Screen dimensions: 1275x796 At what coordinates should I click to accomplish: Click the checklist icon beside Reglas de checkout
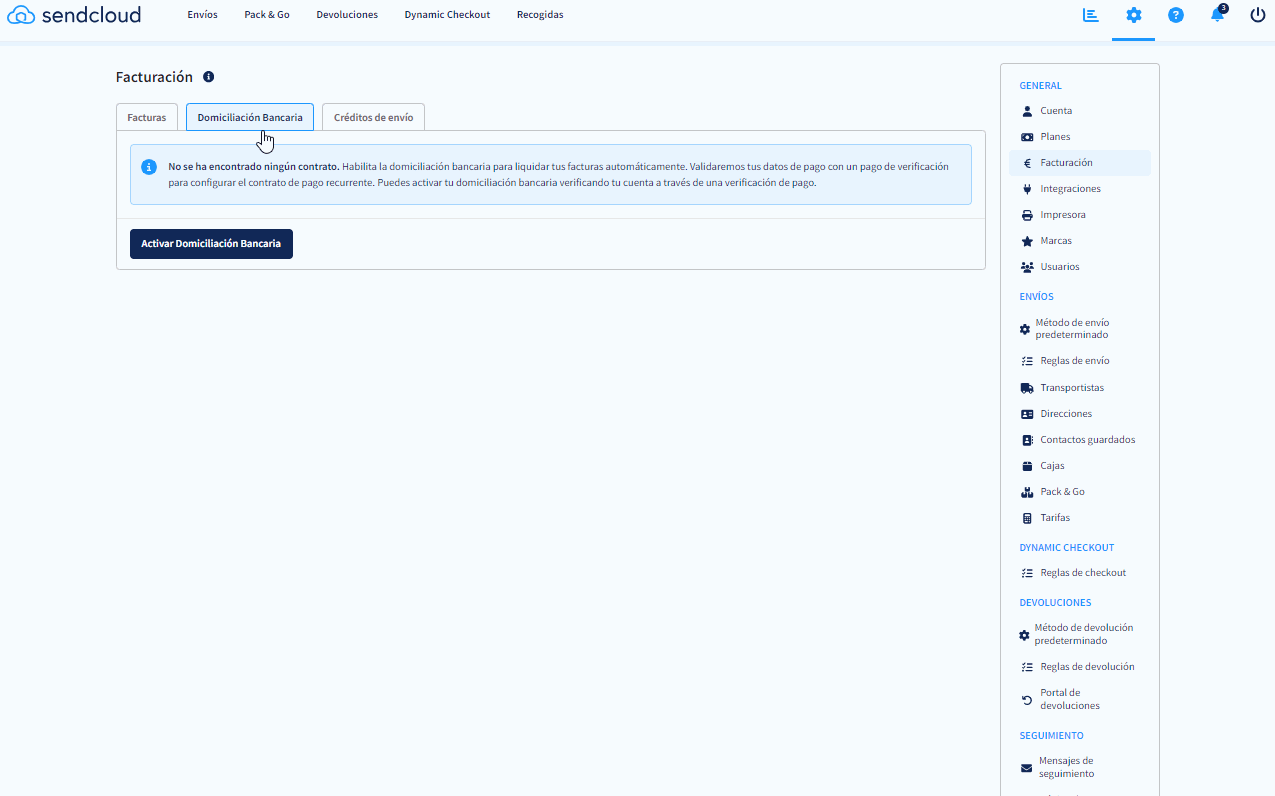point(1027,573)
